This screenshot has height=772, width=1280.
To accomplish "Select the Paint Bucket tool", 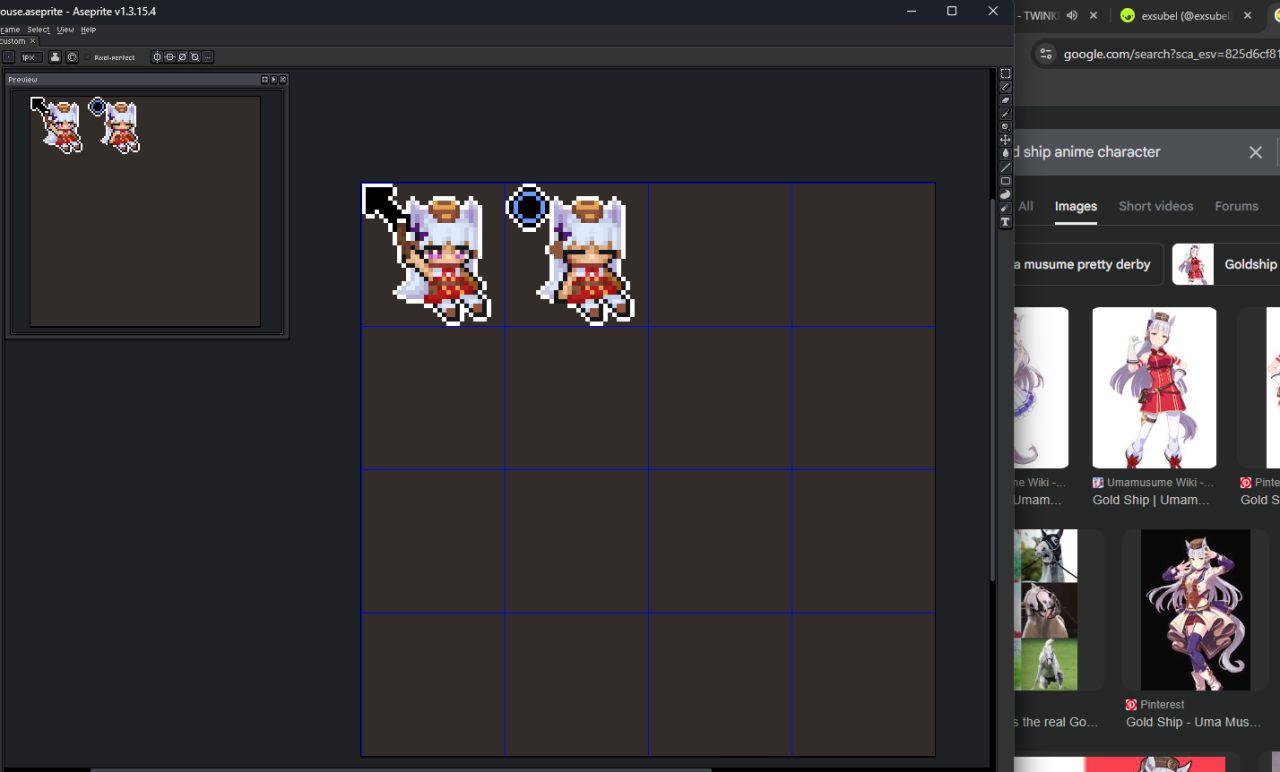I will 1005,154.
